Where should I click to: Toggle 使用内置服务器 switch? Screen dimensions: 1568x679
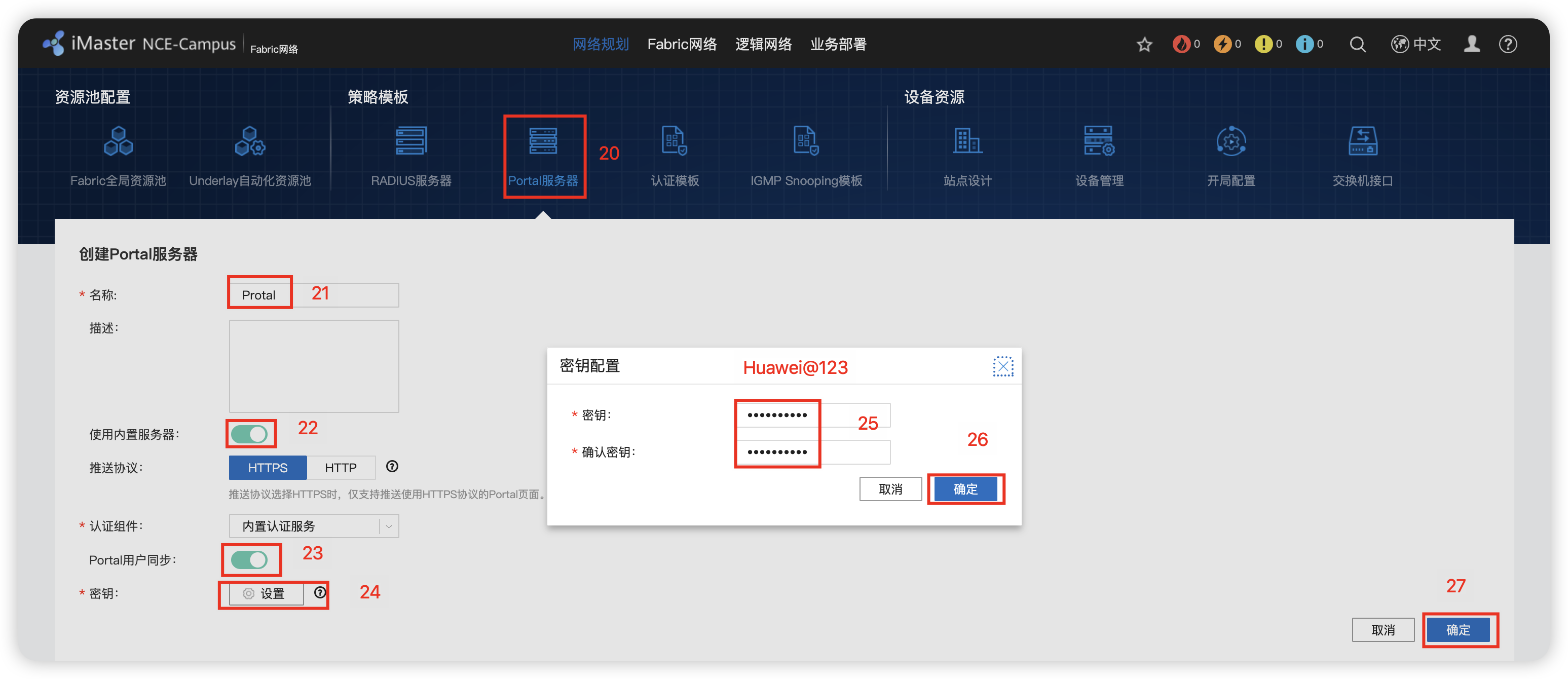click(249, 434)
